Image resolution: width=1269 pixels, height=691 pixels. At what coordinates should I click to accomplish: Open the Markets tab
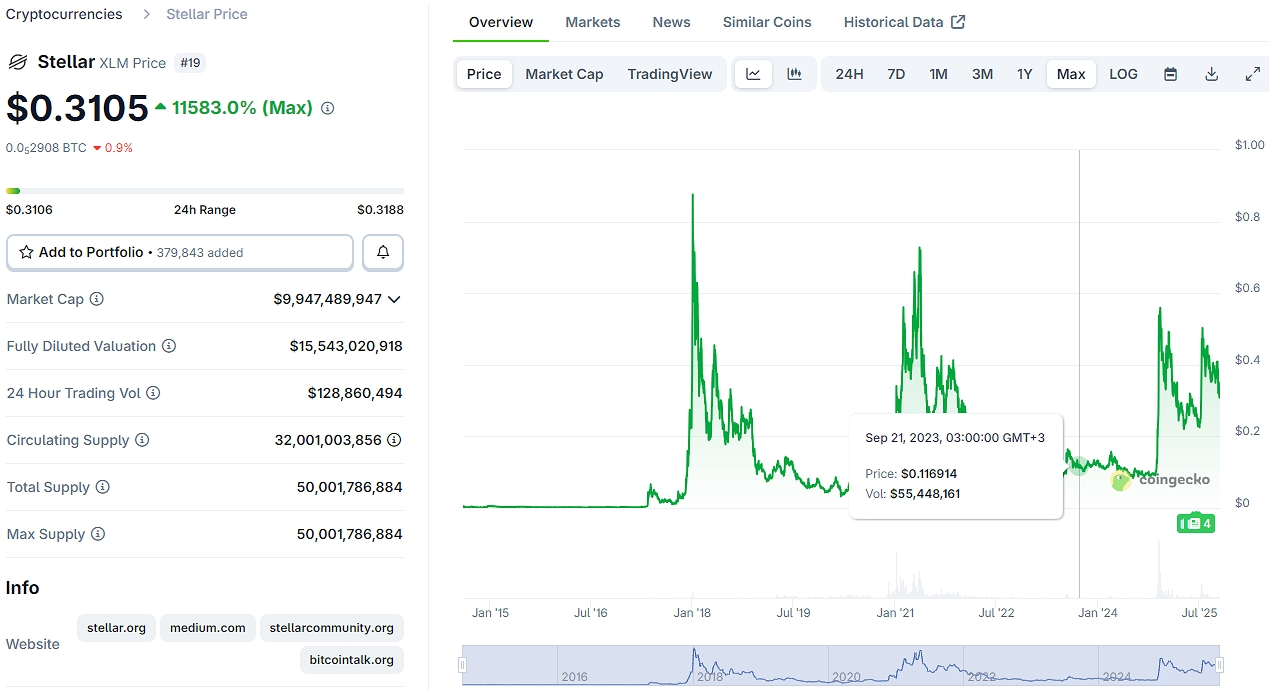(x=592, y=22)
